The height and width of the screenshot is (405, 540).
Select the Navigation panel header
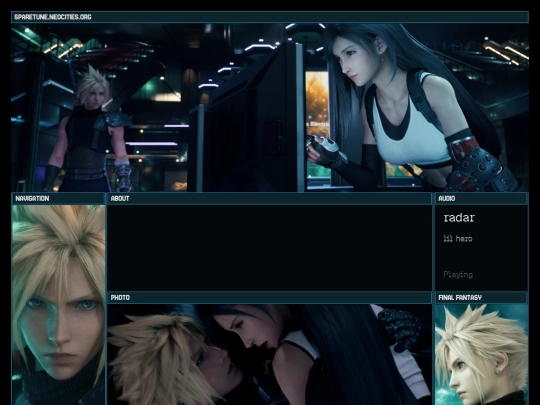tap(58, 198)
